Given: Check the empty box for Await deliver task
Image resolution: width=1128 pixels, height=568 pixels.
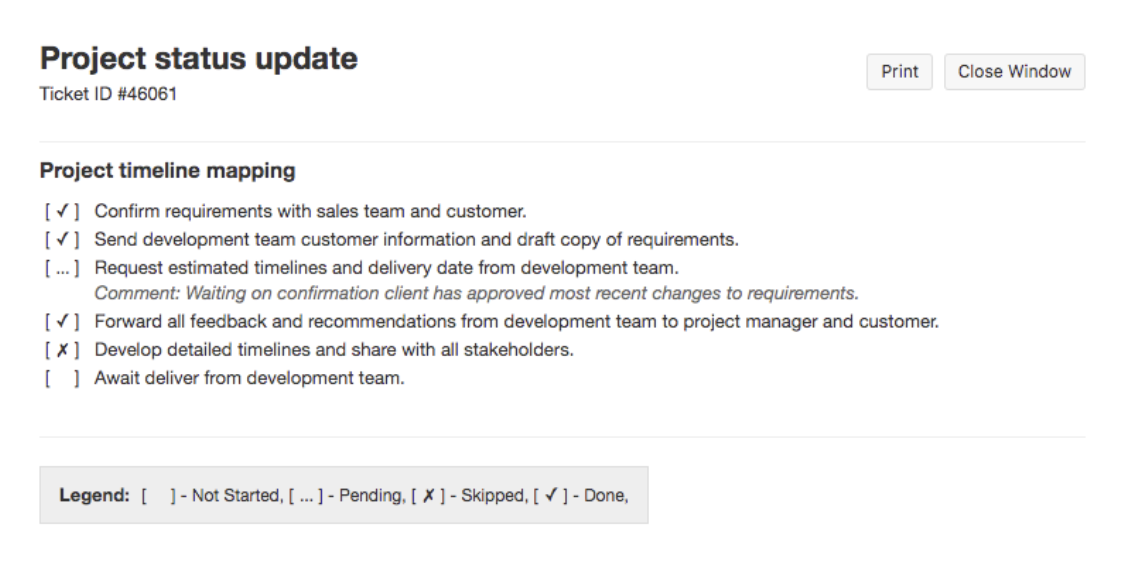Looking at the screenshot, I should 62,378.
